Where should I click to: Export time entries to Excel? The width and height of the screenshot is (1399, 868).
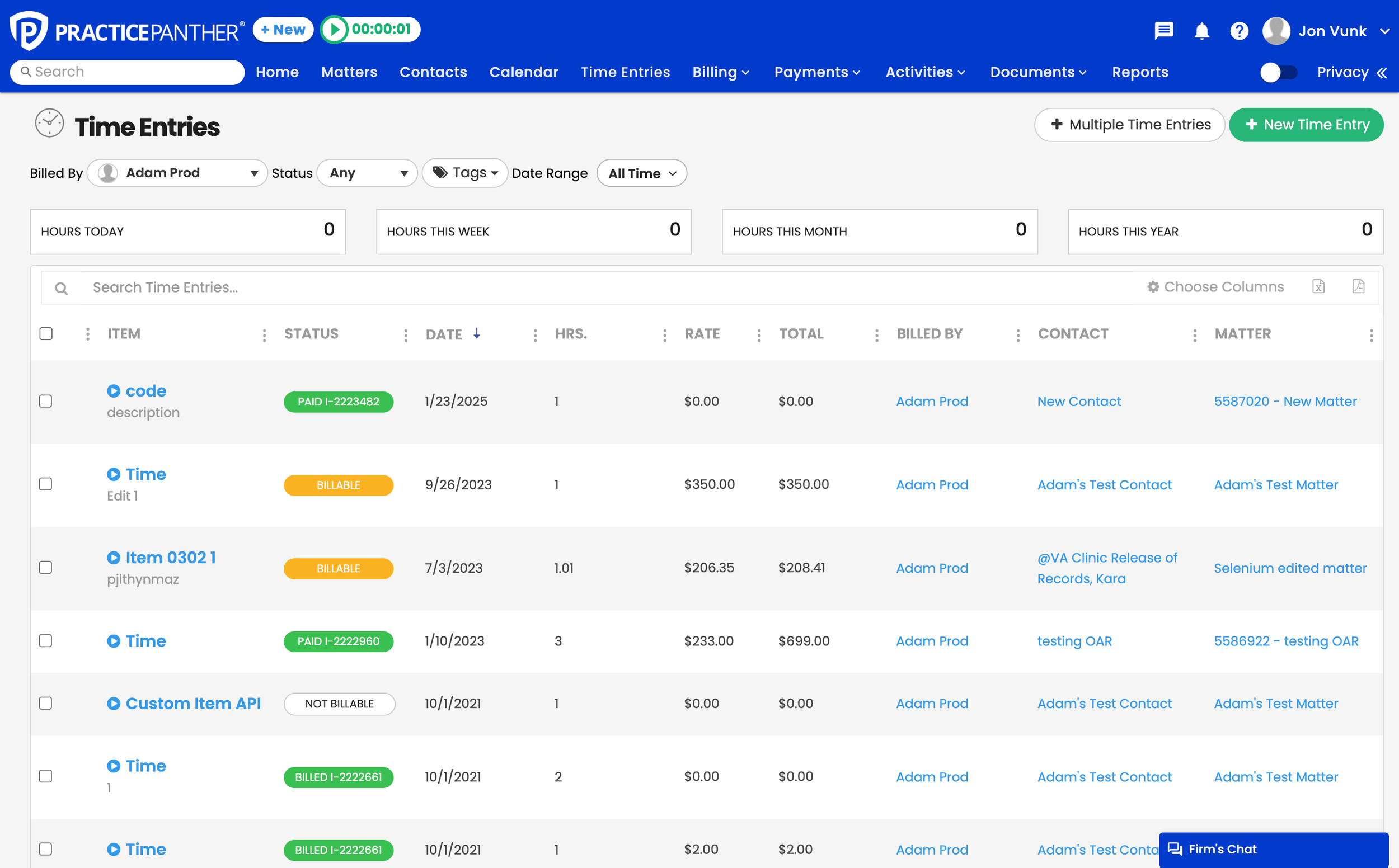pos(1318,286)
